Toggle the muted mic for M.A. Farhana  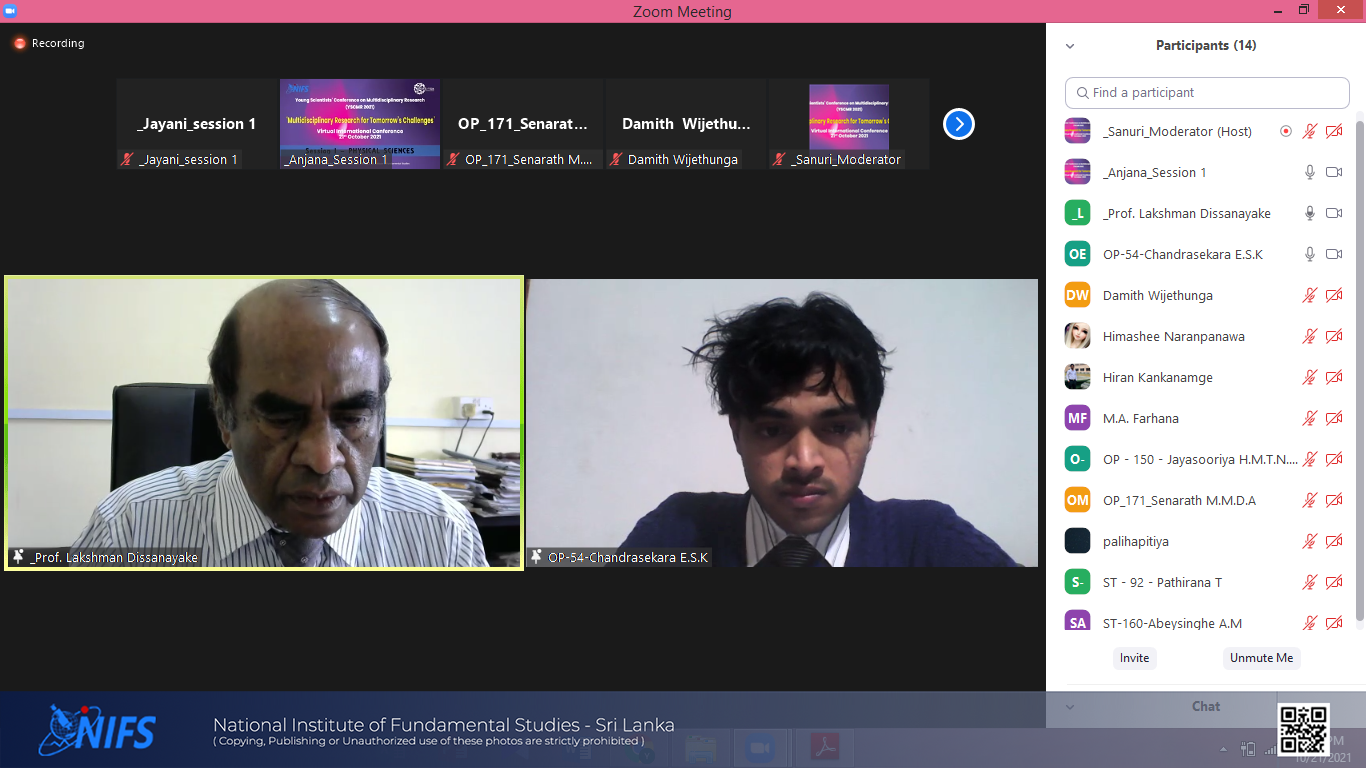(x=1309, y=418)
